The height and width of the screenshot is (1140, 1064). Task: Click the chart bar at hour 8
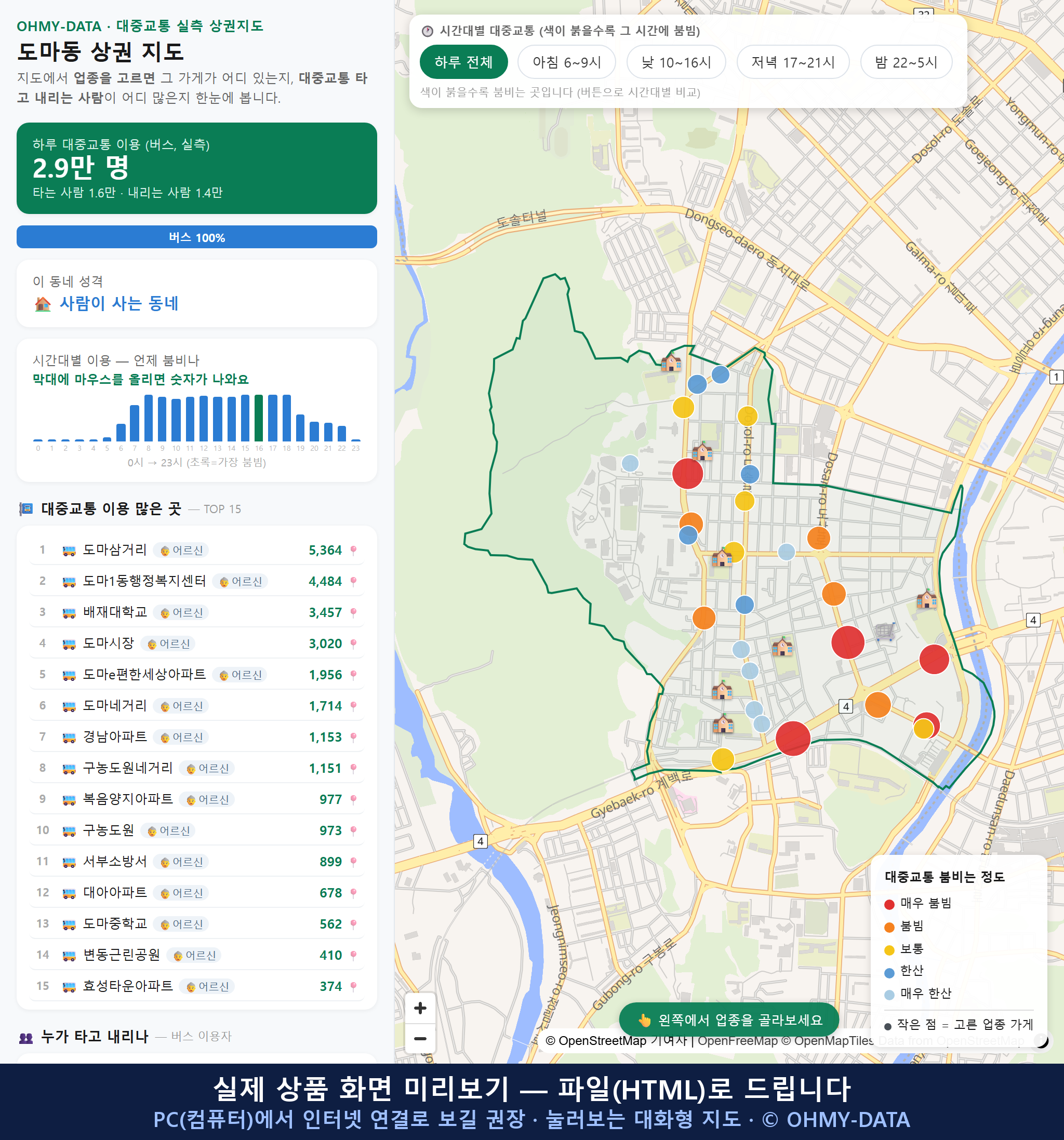tap(148, 418)
